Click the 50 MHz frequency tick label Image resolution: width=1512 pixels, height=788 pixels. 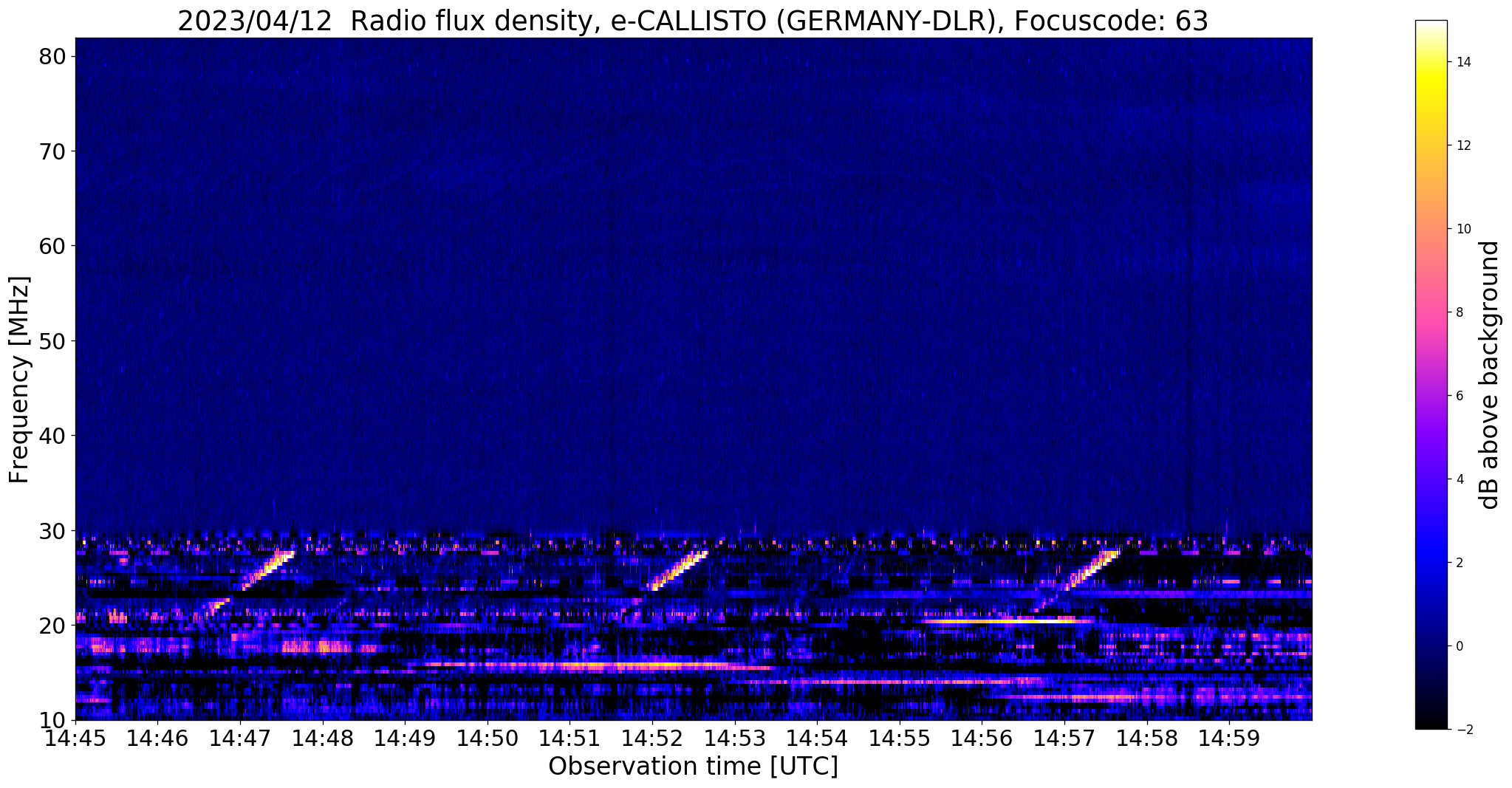[54, 341]
